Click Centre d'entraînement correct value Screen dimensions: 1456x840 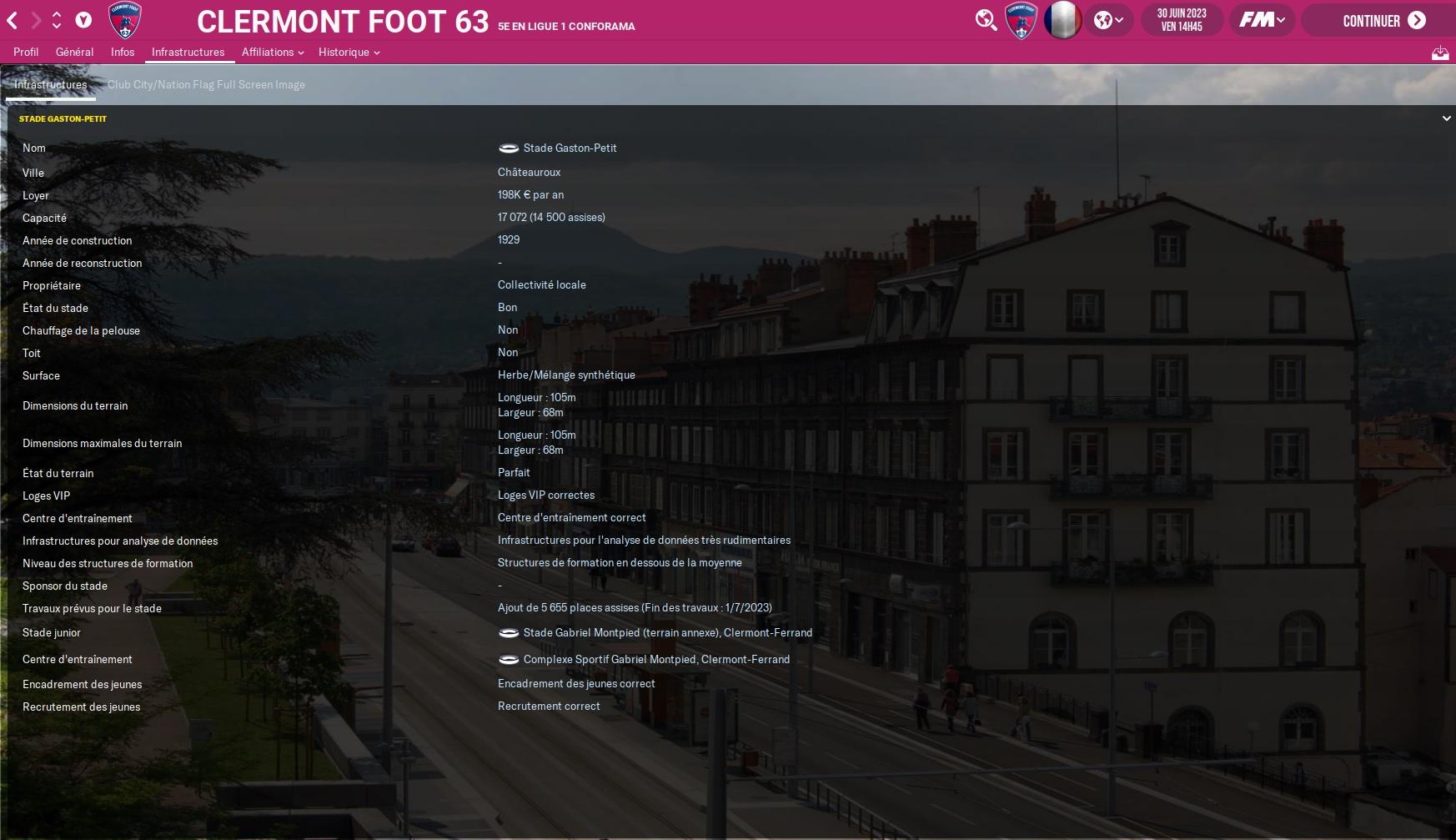[x=572, y=517]
